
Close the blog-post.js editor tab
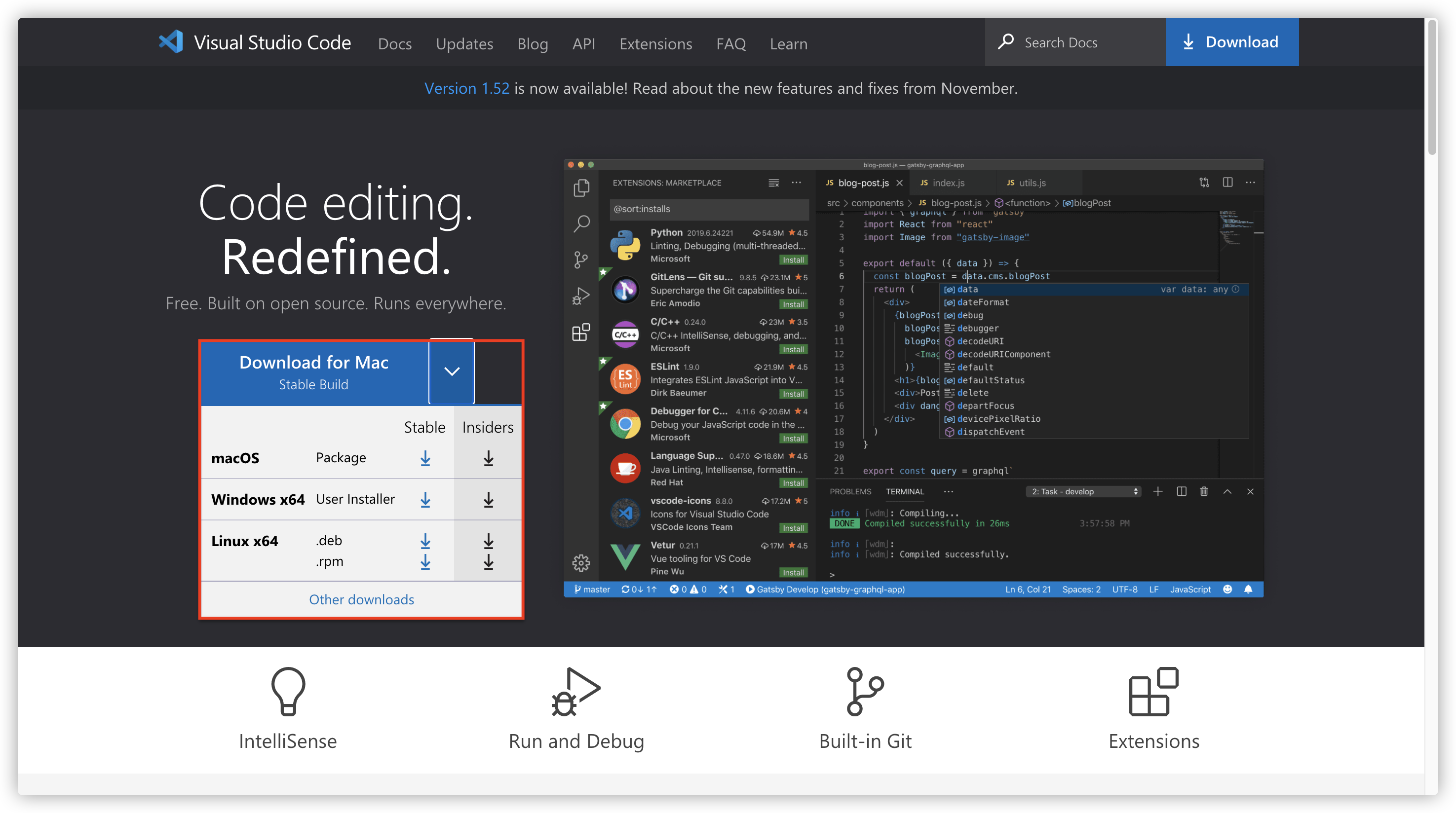coord(899,183)
